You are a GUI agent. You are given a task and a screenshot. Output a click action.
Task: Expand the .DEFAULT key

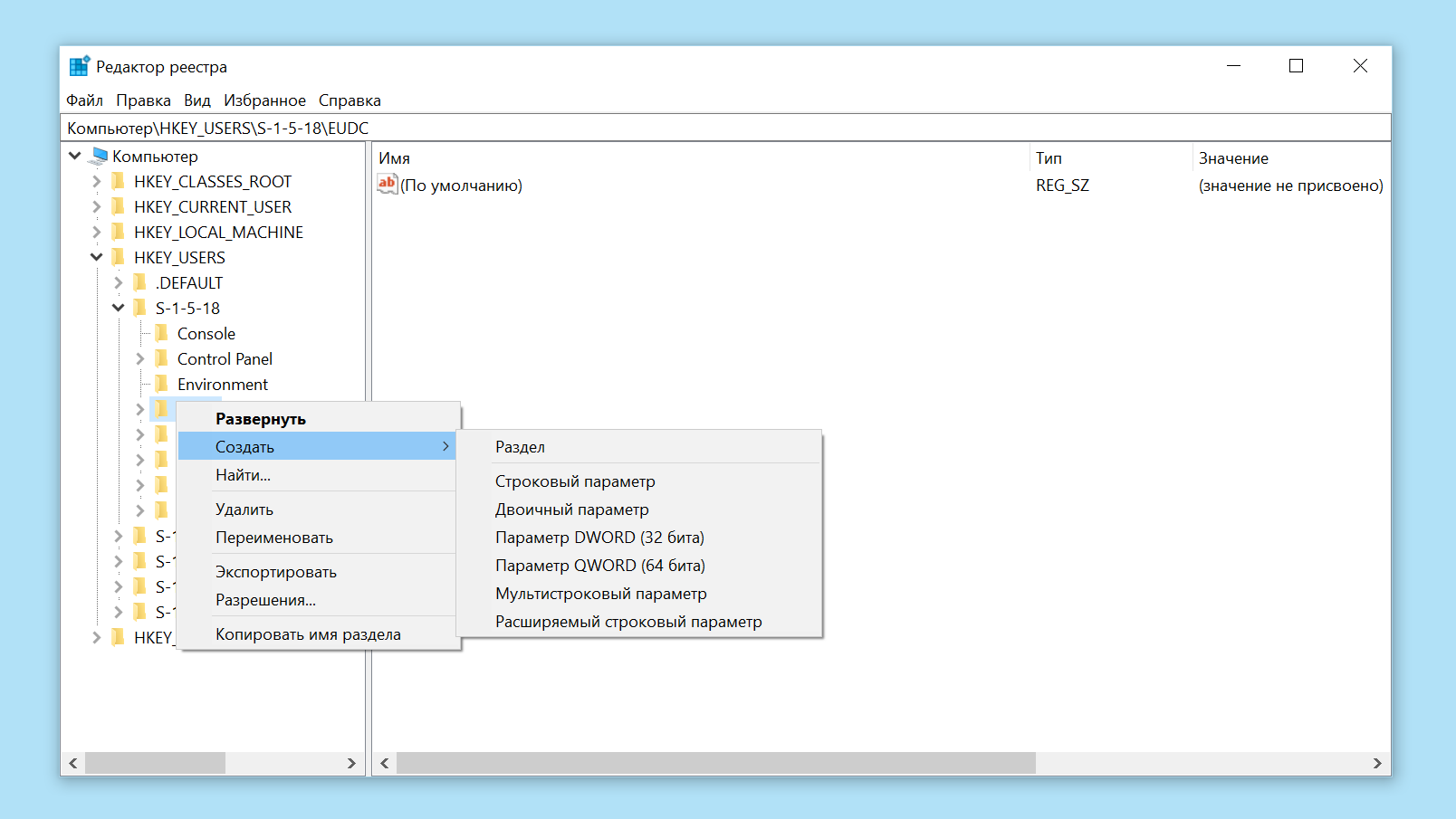click(118, 282)
